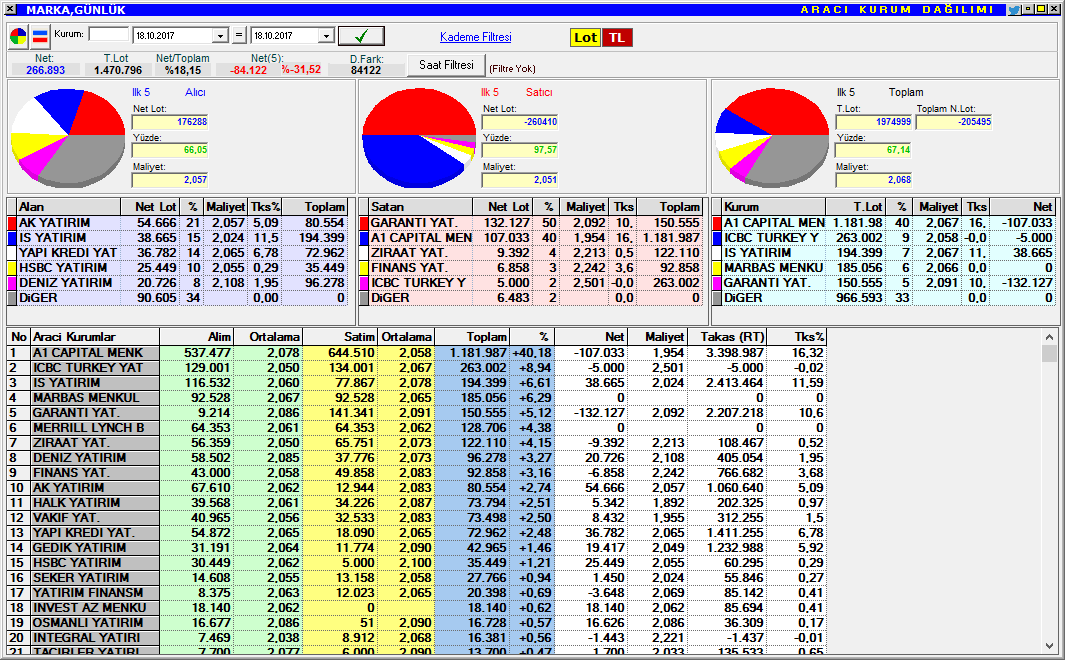Sort buyers table by Net Lot header

click(149, 206)
